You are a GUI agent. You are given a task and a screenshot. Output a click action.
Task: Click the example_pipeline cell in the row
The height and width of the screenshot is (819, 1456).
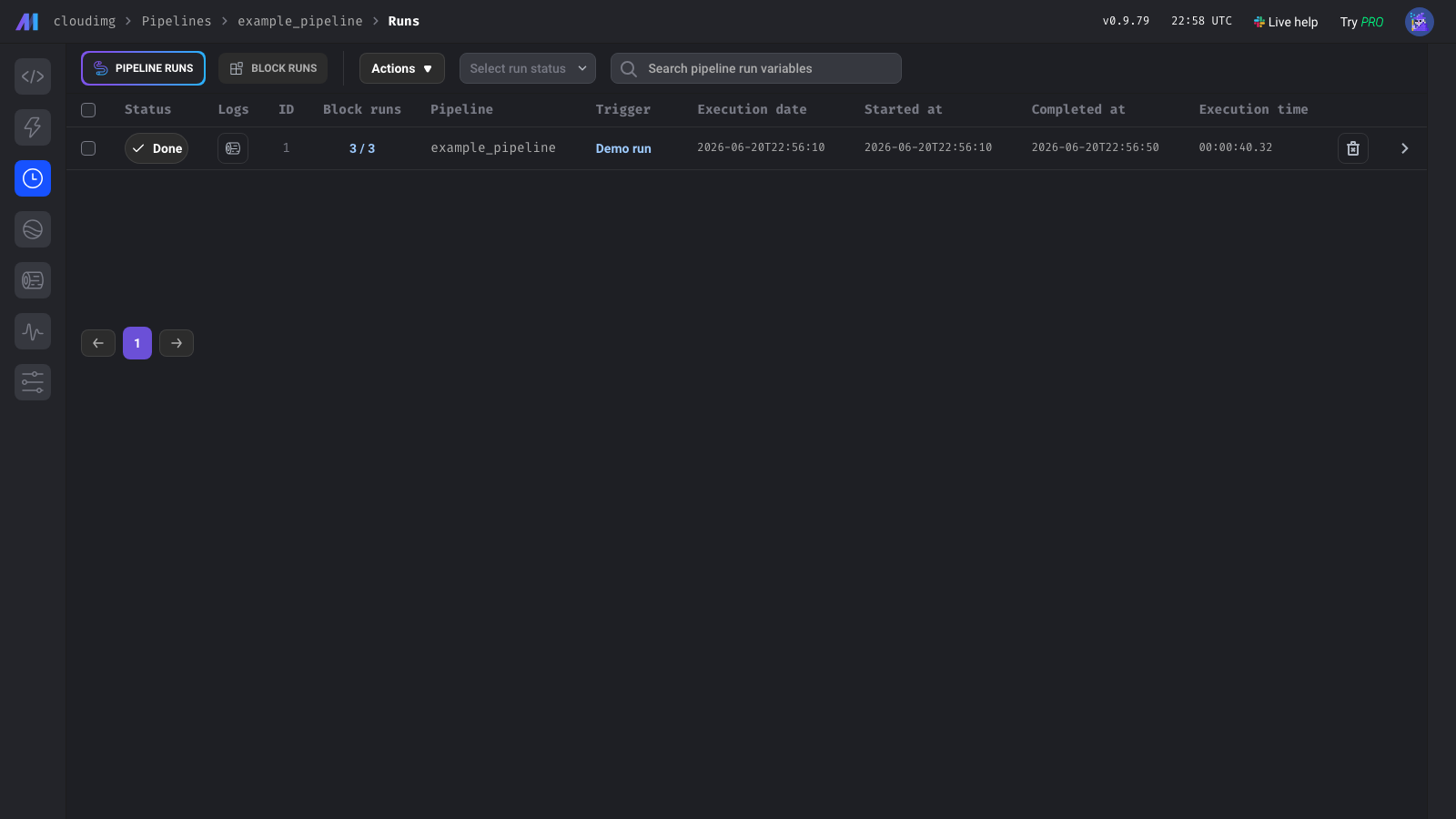pyautogui.click(x=493, y=147)
